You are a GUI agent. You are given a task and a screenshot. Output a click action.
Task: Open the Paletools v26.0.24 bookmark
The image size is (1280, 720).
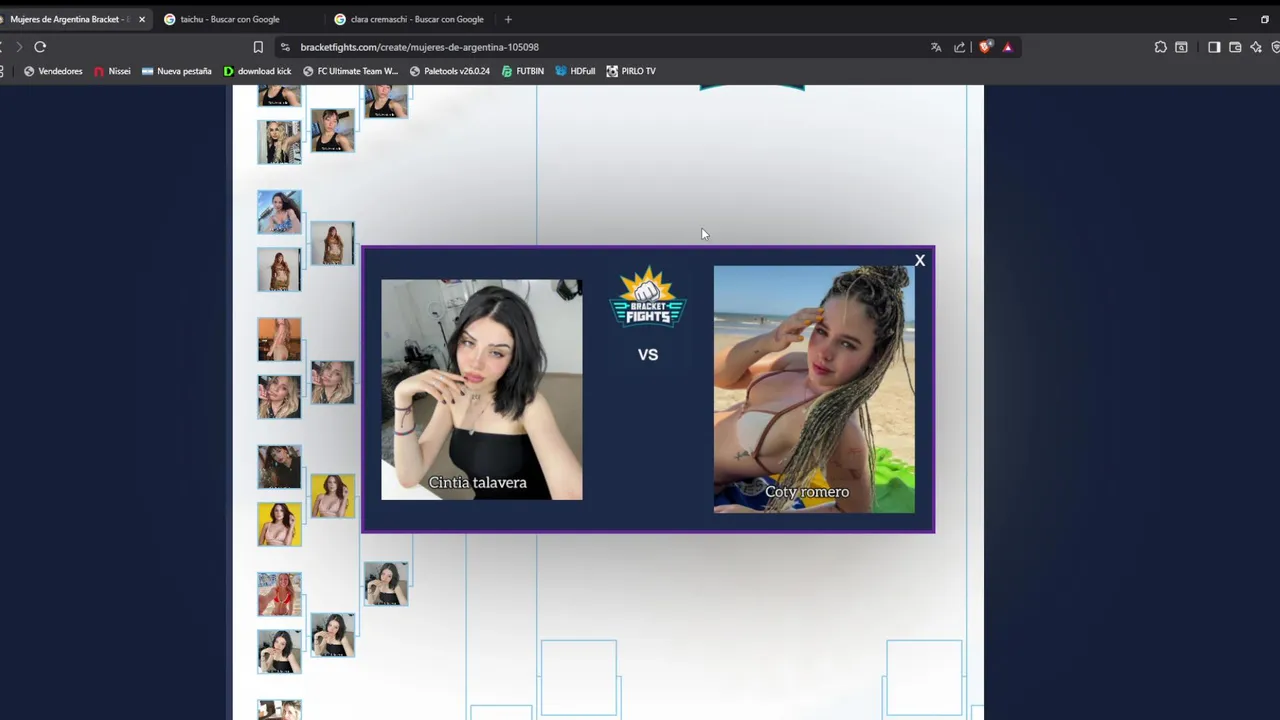coord(450,71)
